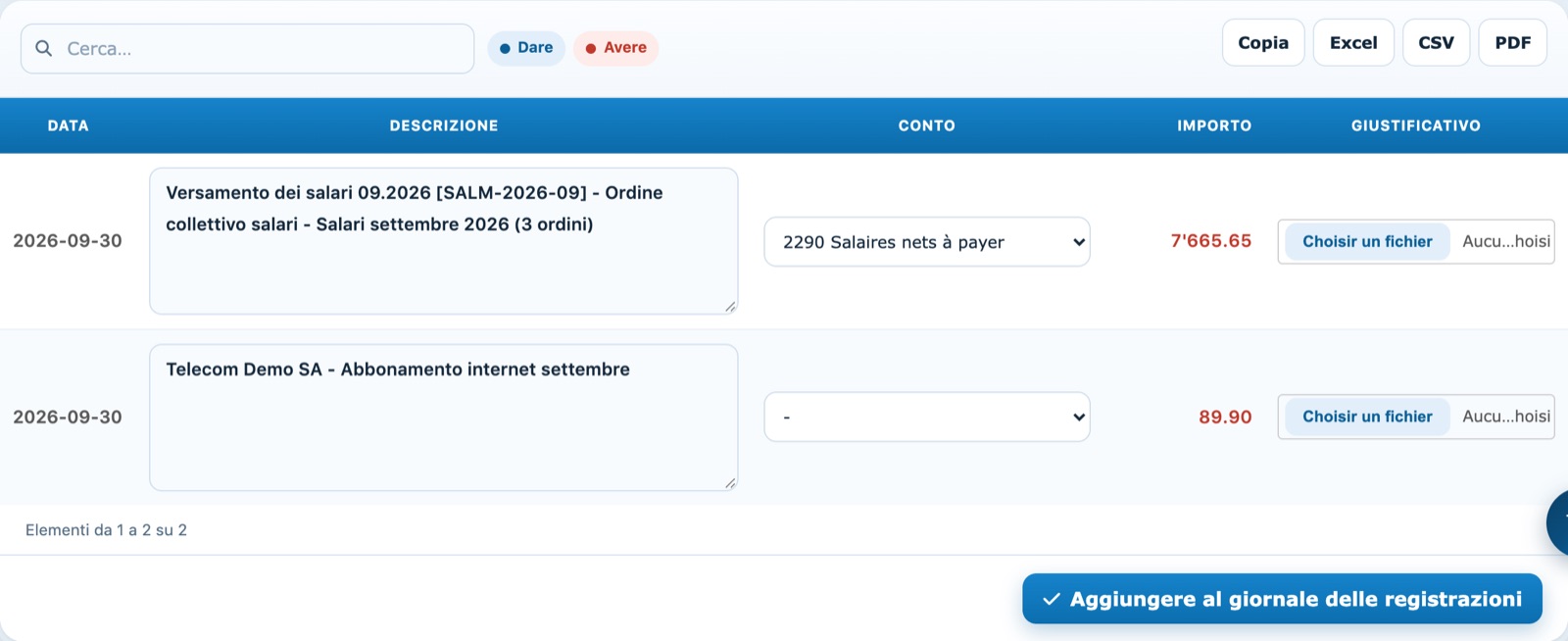The height and width of the screenshot is (641, 1568).
Task: Edit the Telecom Demo SA description
Action: click(x=444, y=418)
